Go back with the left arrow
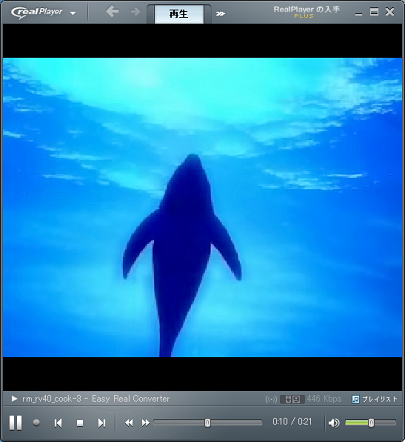Screen dimensions: 405x442 (x=112, y=12)
